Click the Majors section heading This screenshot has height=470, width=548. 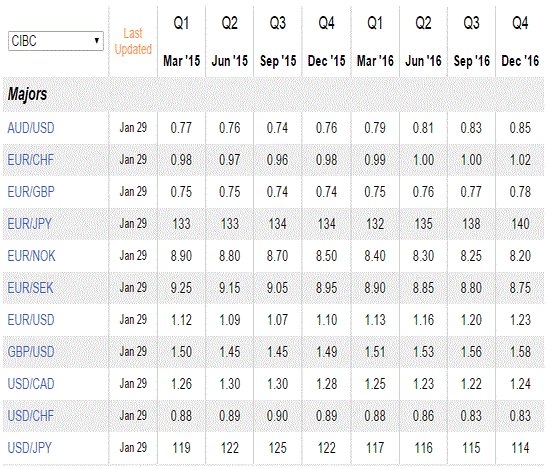click(x=27, y=94)
